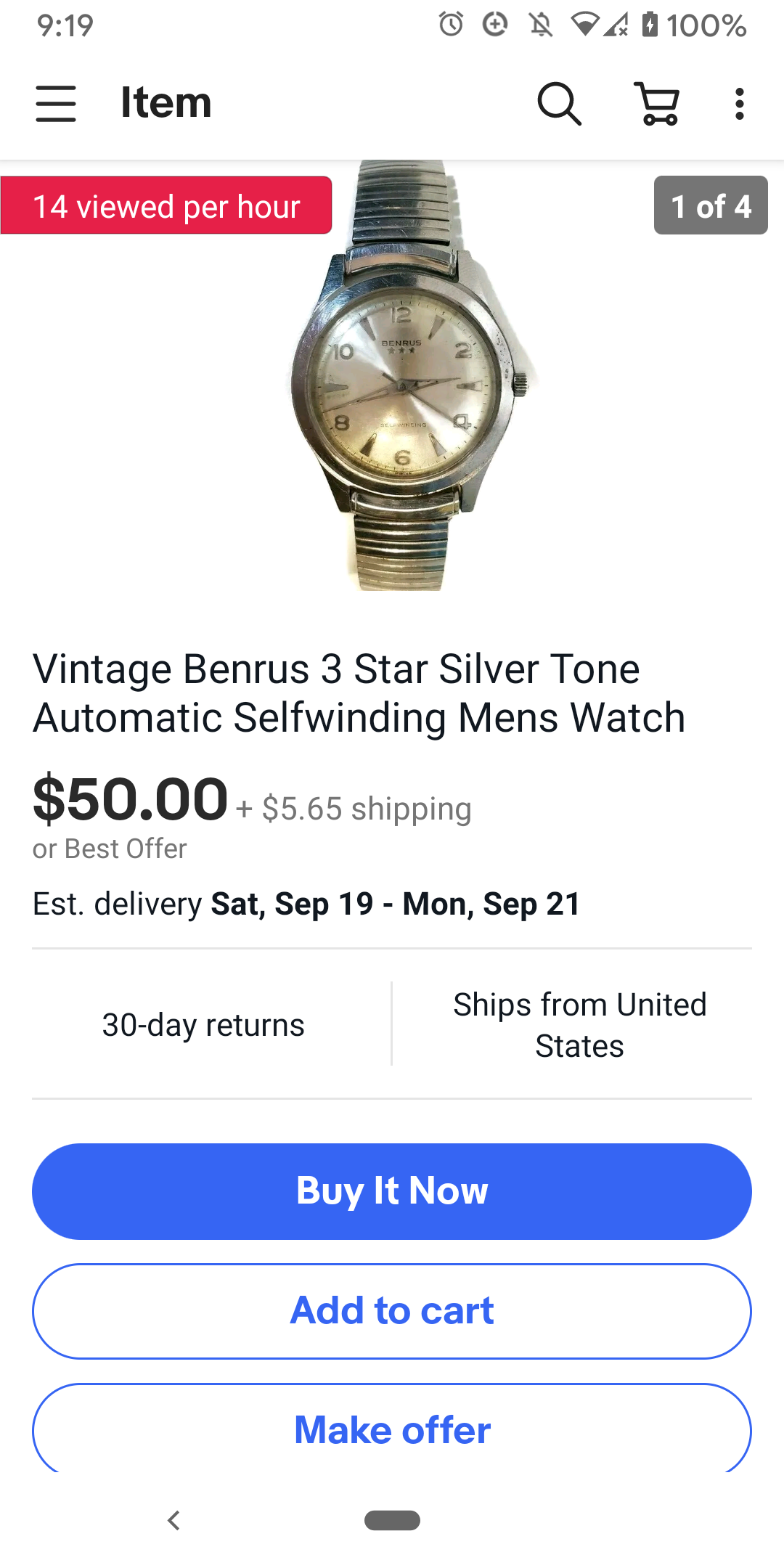The width and height of the screenshot is (784, 1568).
Task: Tap the data saver status icon
Action: pos(495,25)
